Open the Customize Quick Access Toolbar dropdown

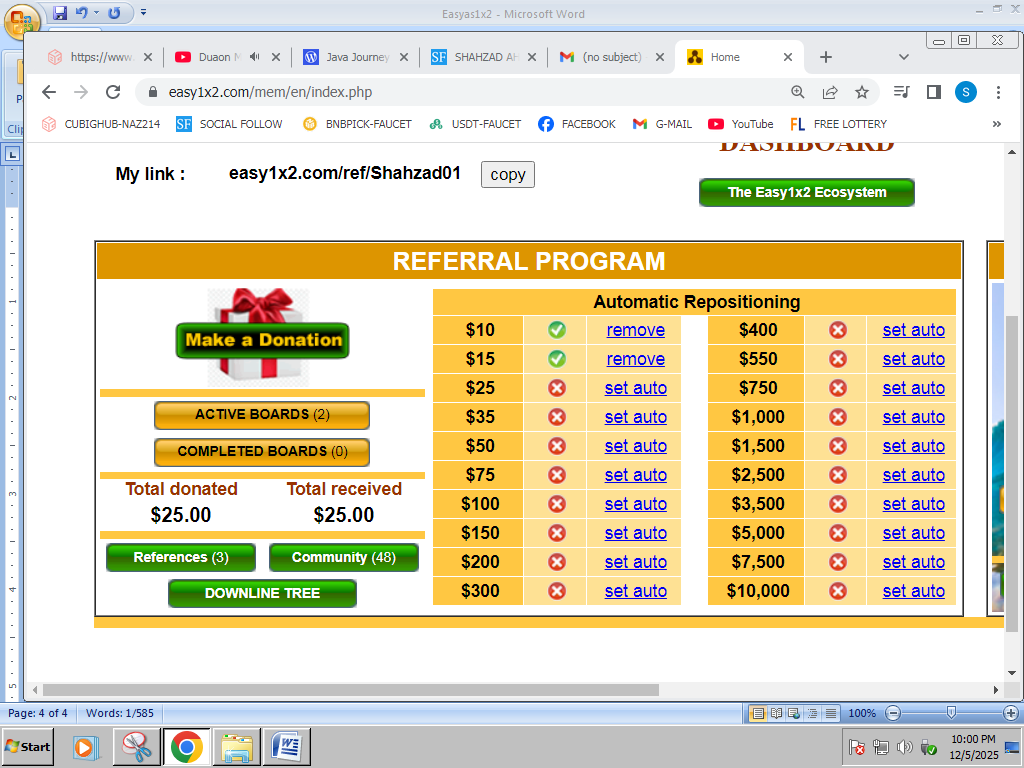pyautogui.click(x=143, y=13)
